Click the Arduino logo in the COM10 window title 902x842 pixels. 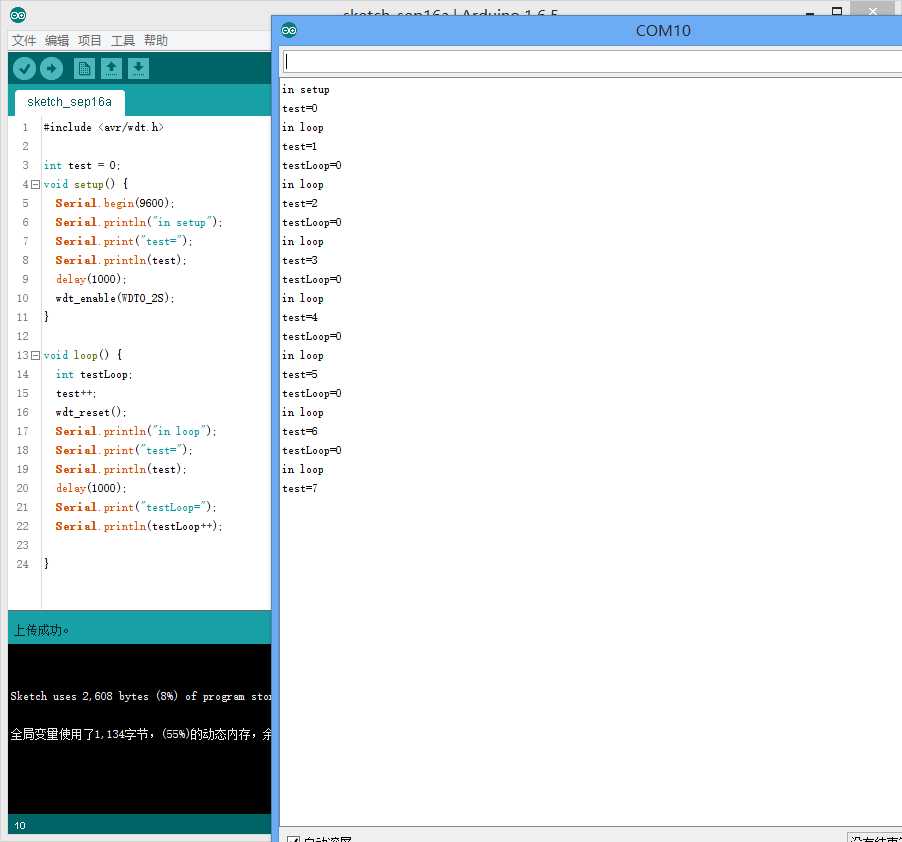(289, 30)
